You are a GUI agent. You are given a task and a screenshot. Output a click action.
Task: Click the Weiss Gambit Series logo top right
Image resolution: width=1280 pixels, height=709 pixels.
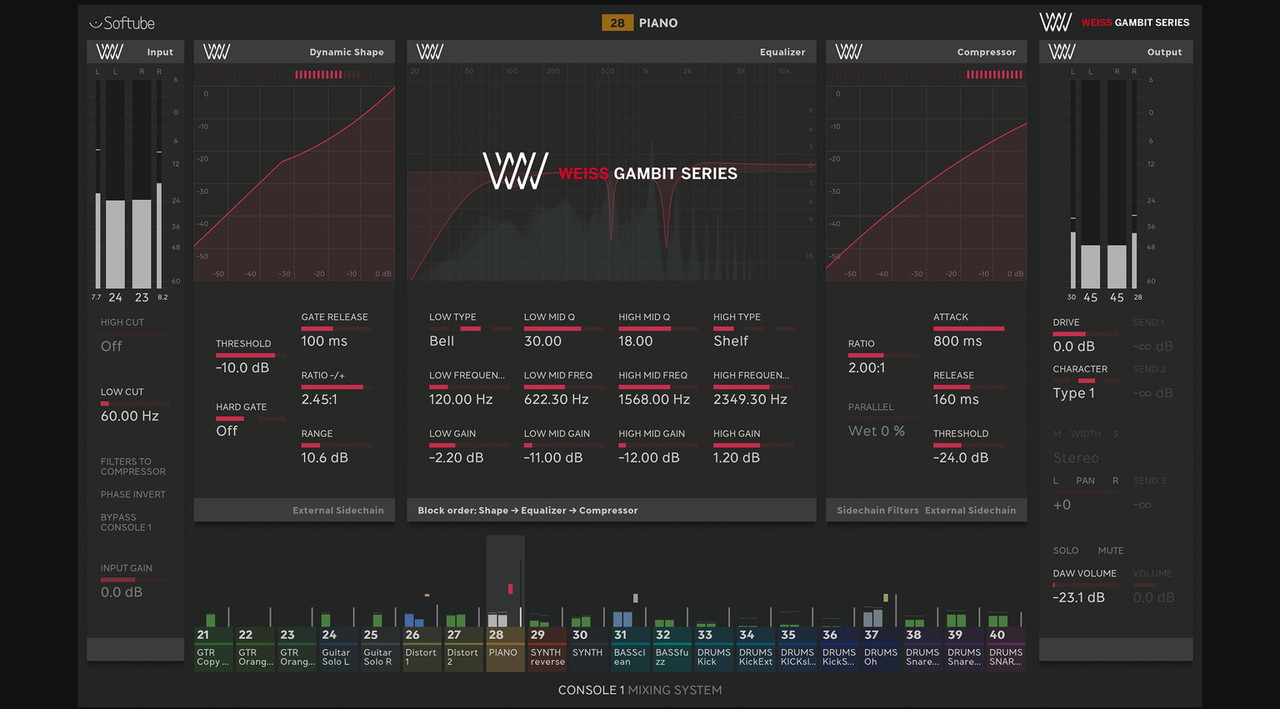click(1114, 22)
